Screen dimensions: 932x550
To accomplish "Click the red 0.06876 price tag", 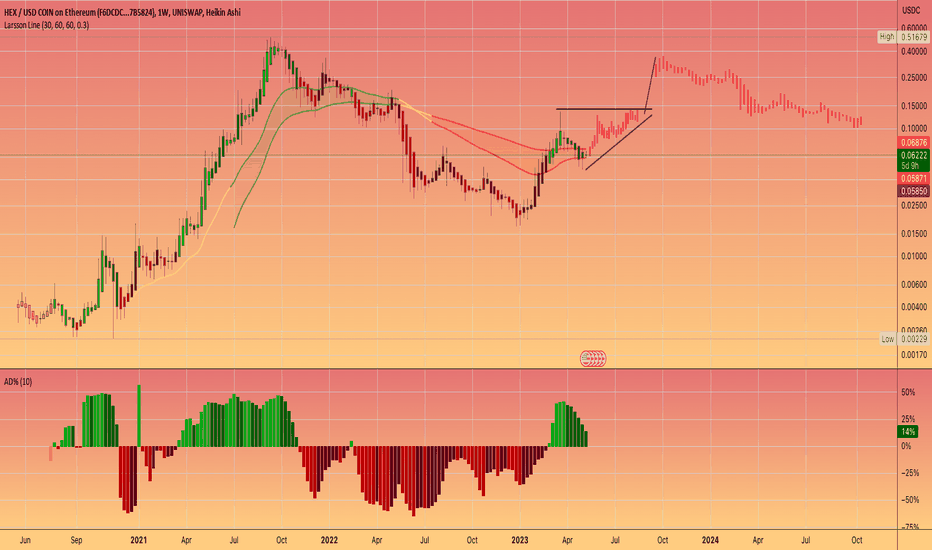I will (x=914, y=143).
